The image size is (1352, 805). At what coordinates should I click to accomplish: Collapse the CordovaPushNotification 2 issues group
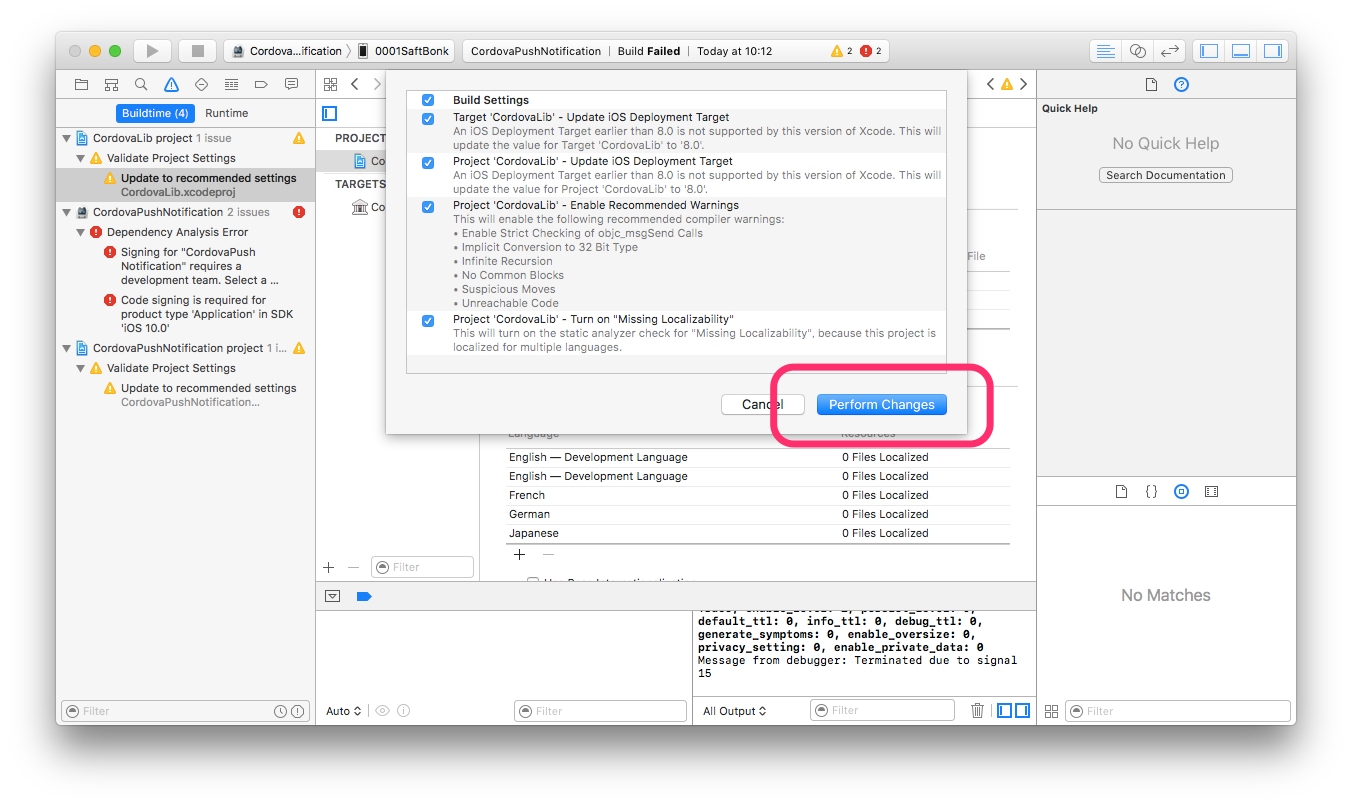click(67, 212)
